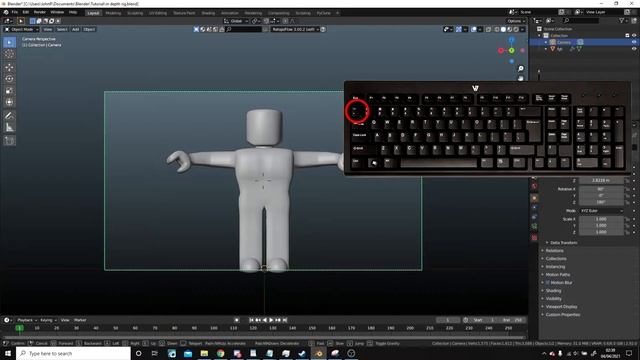Select the Rotate tool
Viewport: 640px width, 360px height.
tap(9, 79)
